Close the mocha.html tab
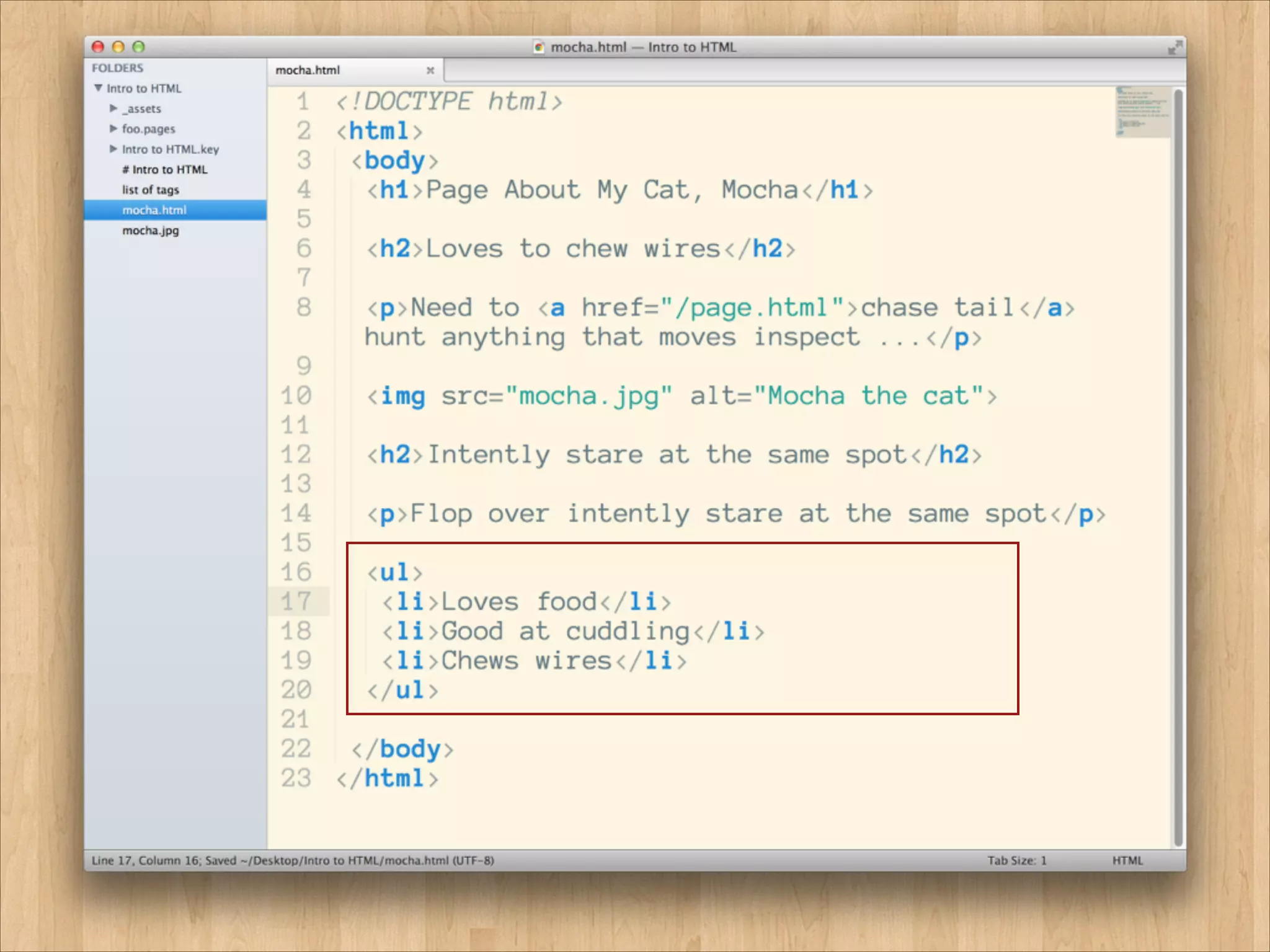 430,71
